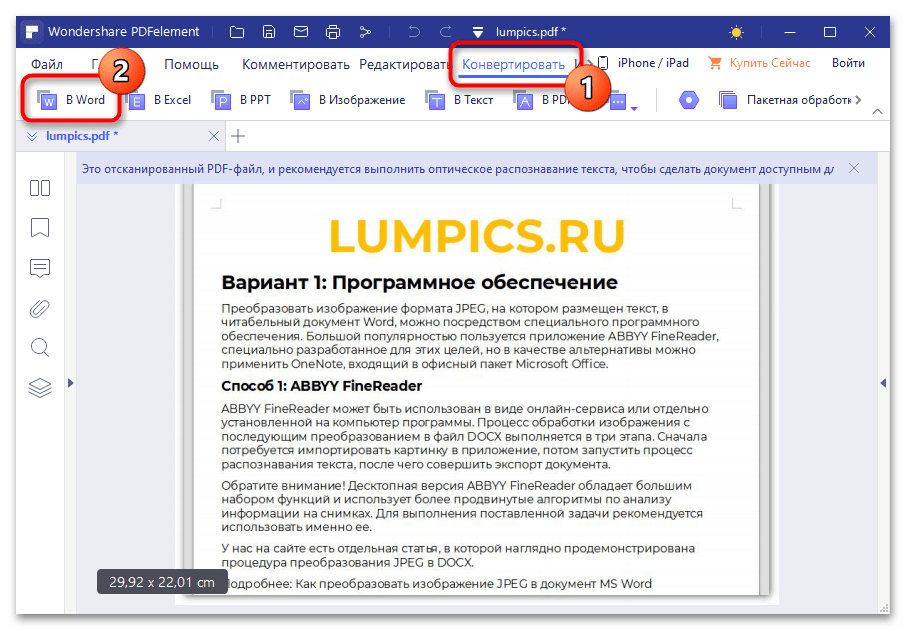This screenshot has height=630, width=906.
Task: Switch to the Редактировать tab
Action: coord(404,64)
